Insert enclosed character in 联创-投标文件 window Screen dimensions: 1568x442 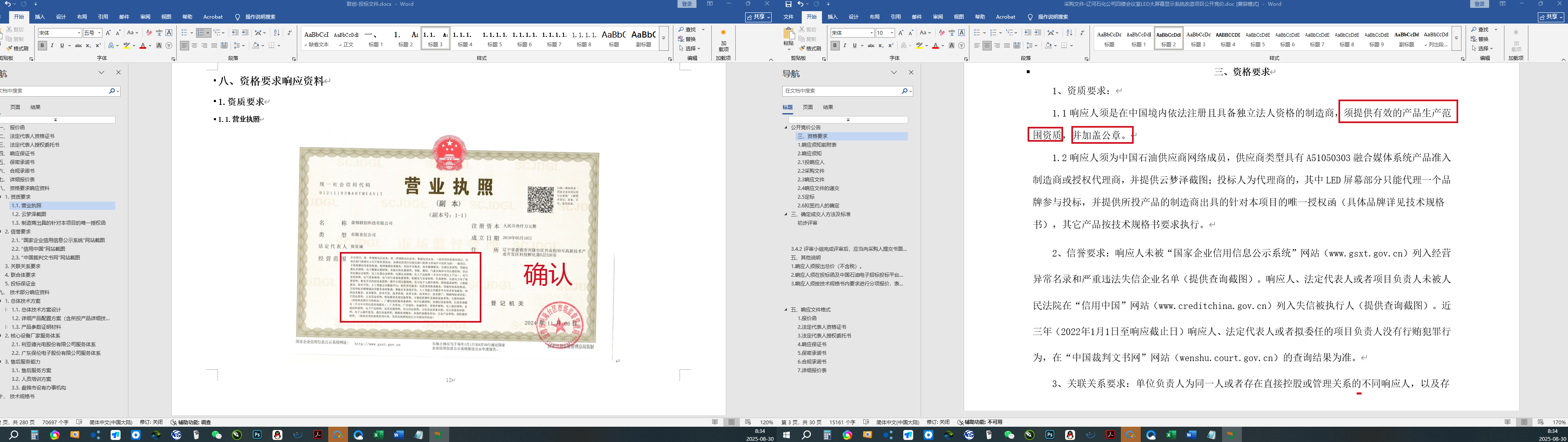(x=168, y=46)
